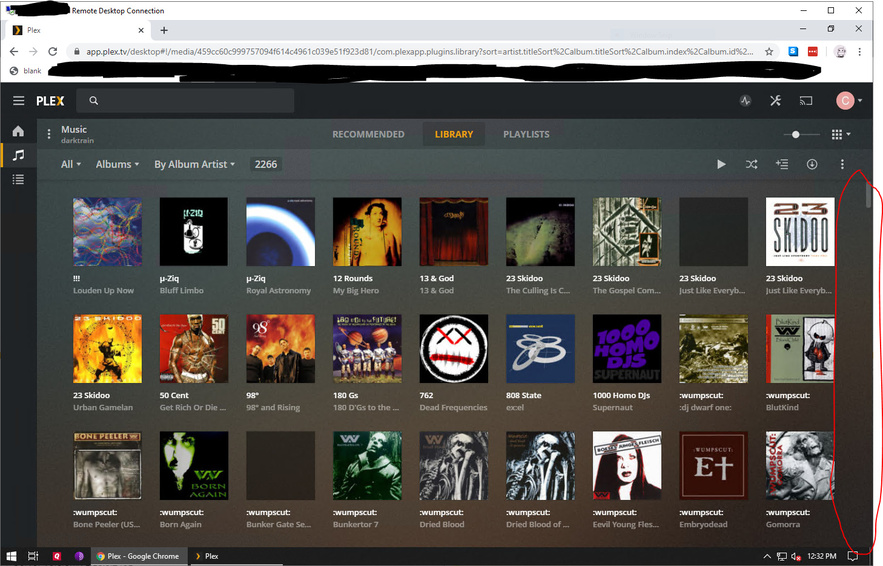Click the download/sync icon
883x566 pixels.
coord(812,164)
